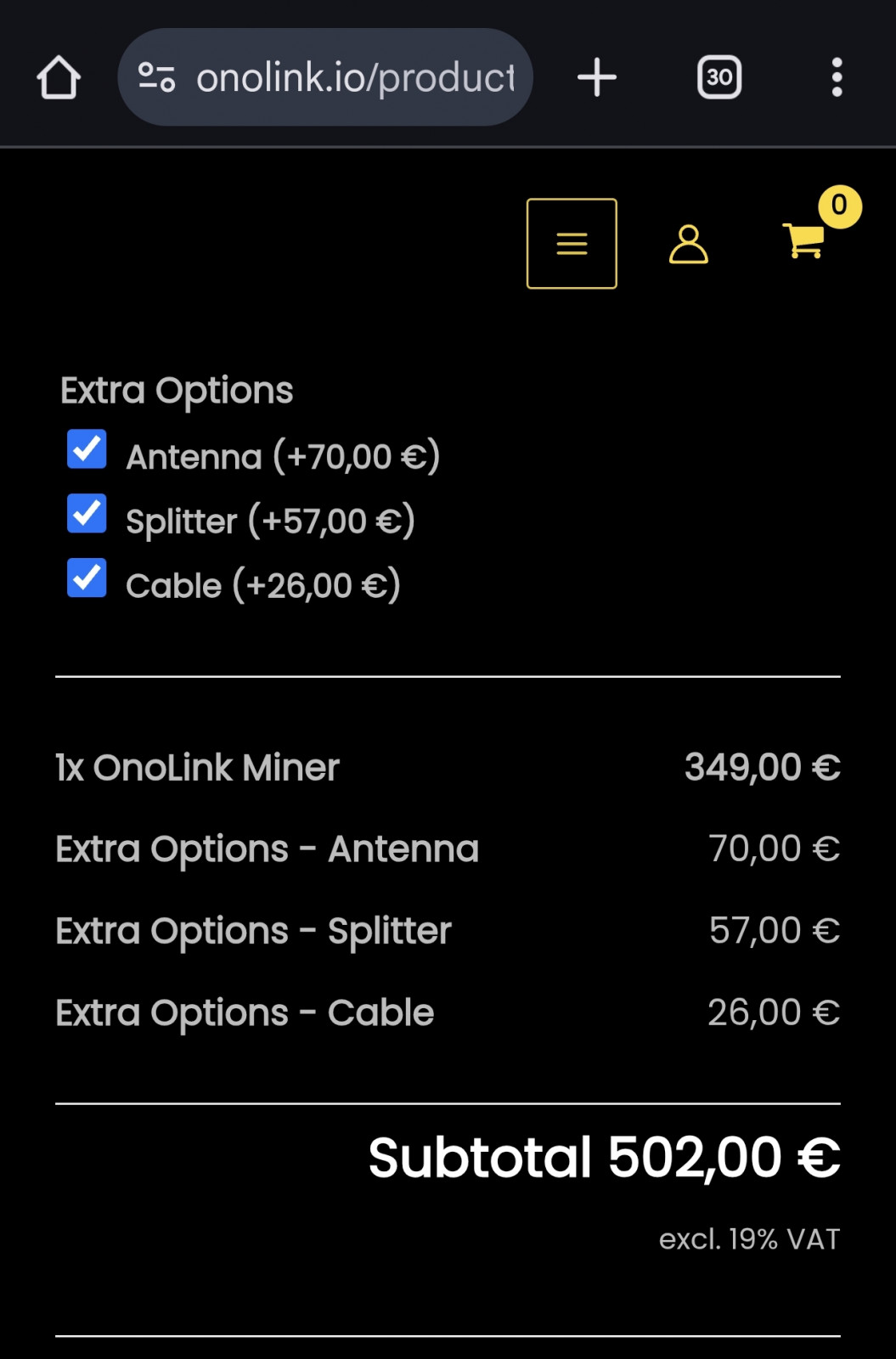The width and height of the screenshot is (896, 1359).
Task: Open a new tab with plus icon
Action: [x=597, y=78]
